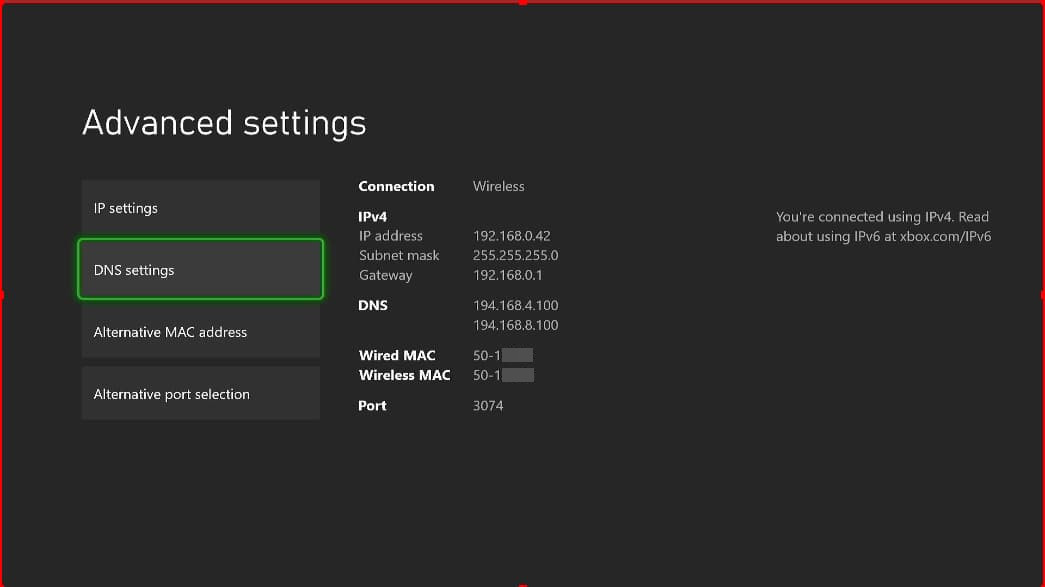The height and width of the screenshot is (587, 1045).
Task: Click the gateway value 192.168.0.1
Action: pos(507,275)
